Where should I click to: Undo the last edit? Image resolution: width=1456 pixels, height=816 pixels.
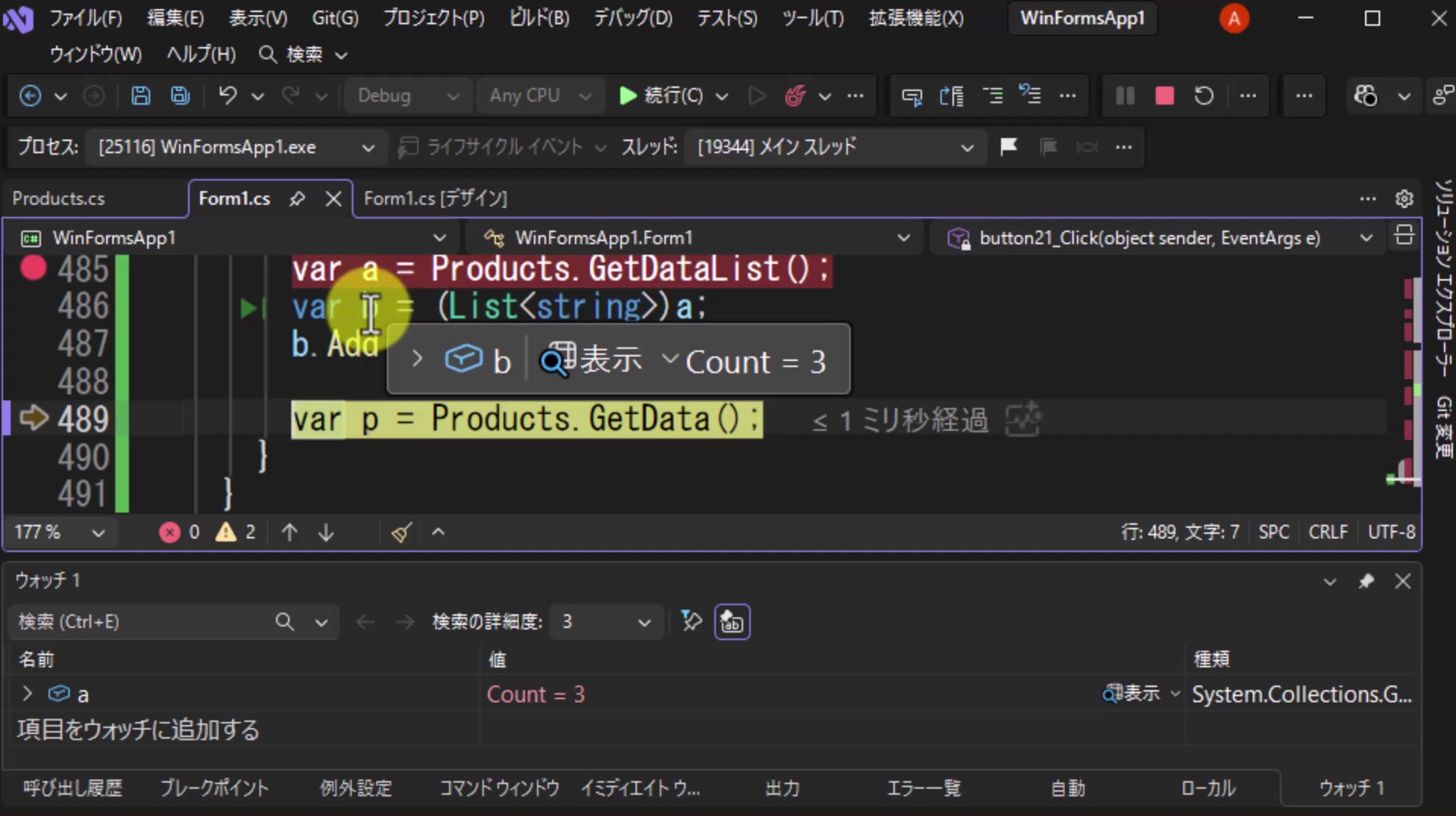(227, 96)
